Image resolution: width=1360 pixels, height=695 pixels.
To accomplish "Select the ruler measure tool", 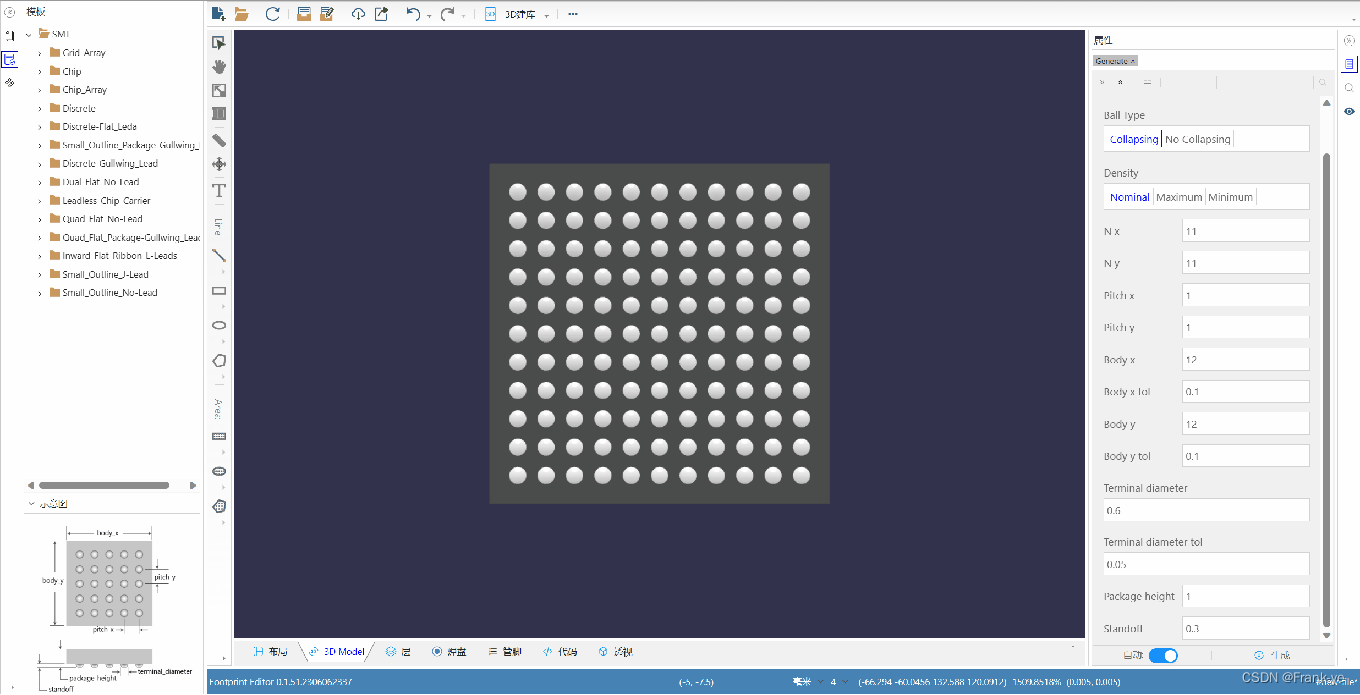I will click(x=219, y=140).
